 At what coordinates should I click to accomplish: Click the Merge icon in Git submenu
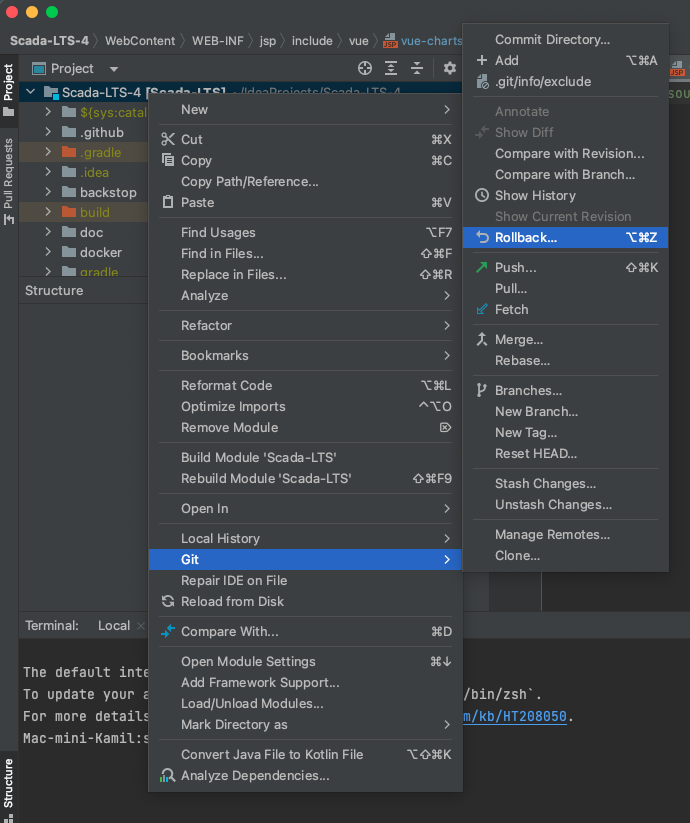click(x=482, y=339)
